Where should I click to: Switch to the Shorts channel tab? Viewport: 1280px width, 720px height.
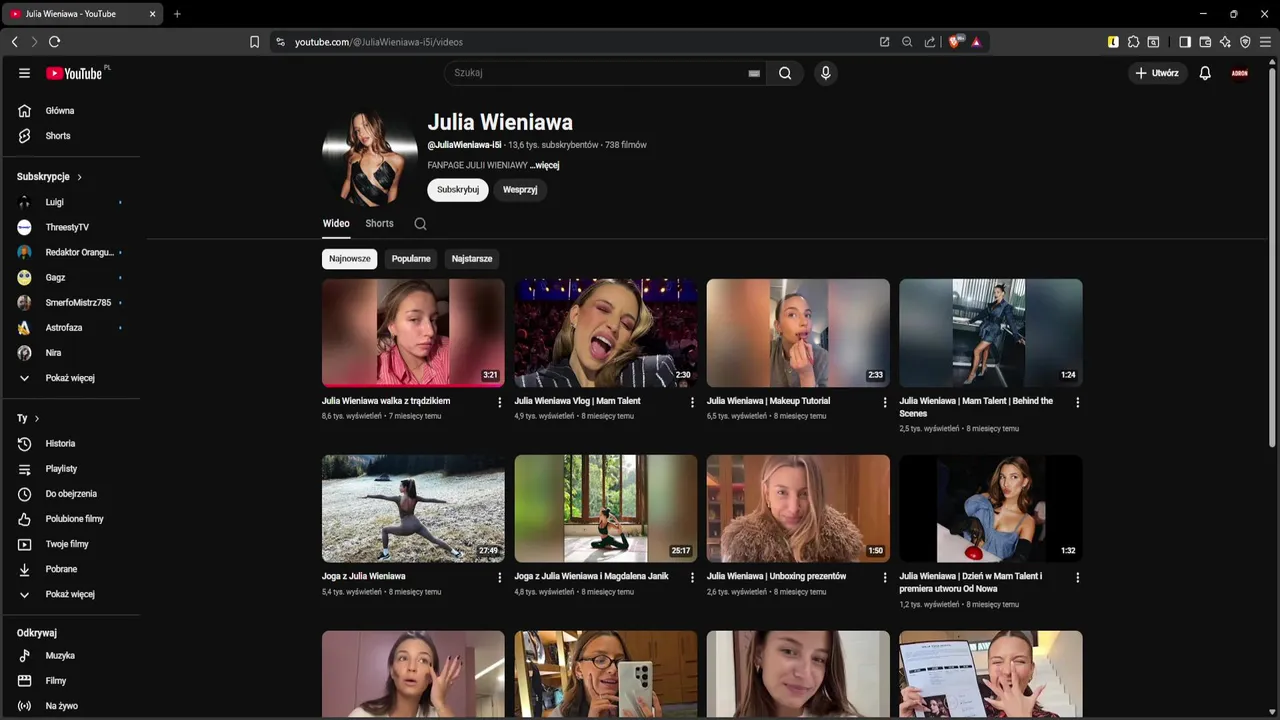(x=379, y=224)
